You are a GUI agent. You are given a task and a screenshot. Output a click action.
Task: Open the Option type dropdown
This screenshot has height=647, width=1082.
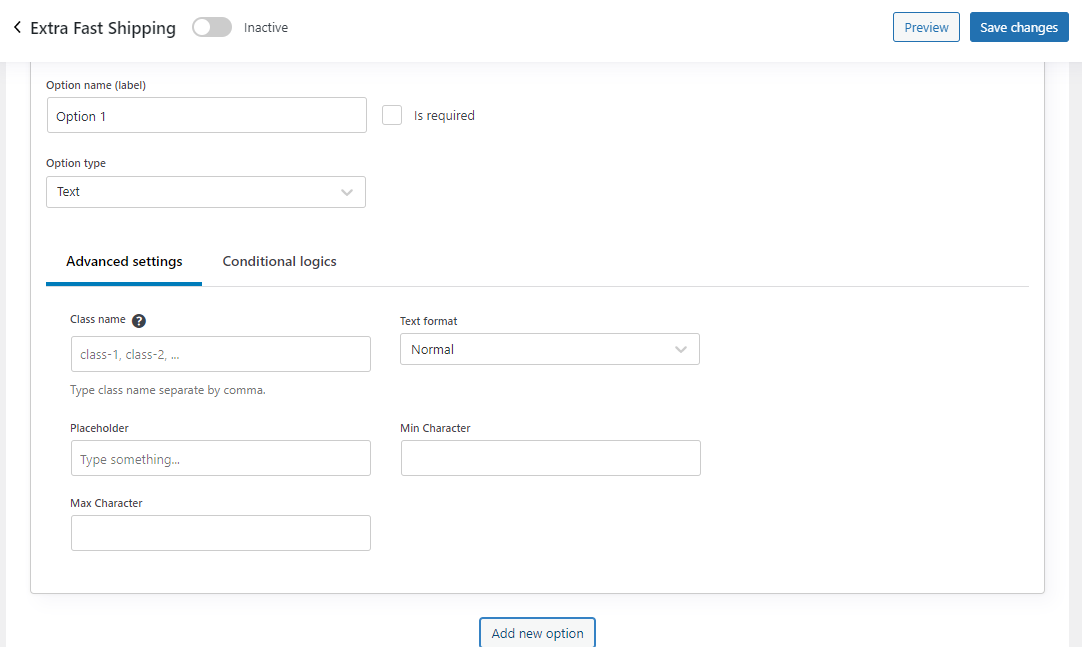tap(206, 192)
